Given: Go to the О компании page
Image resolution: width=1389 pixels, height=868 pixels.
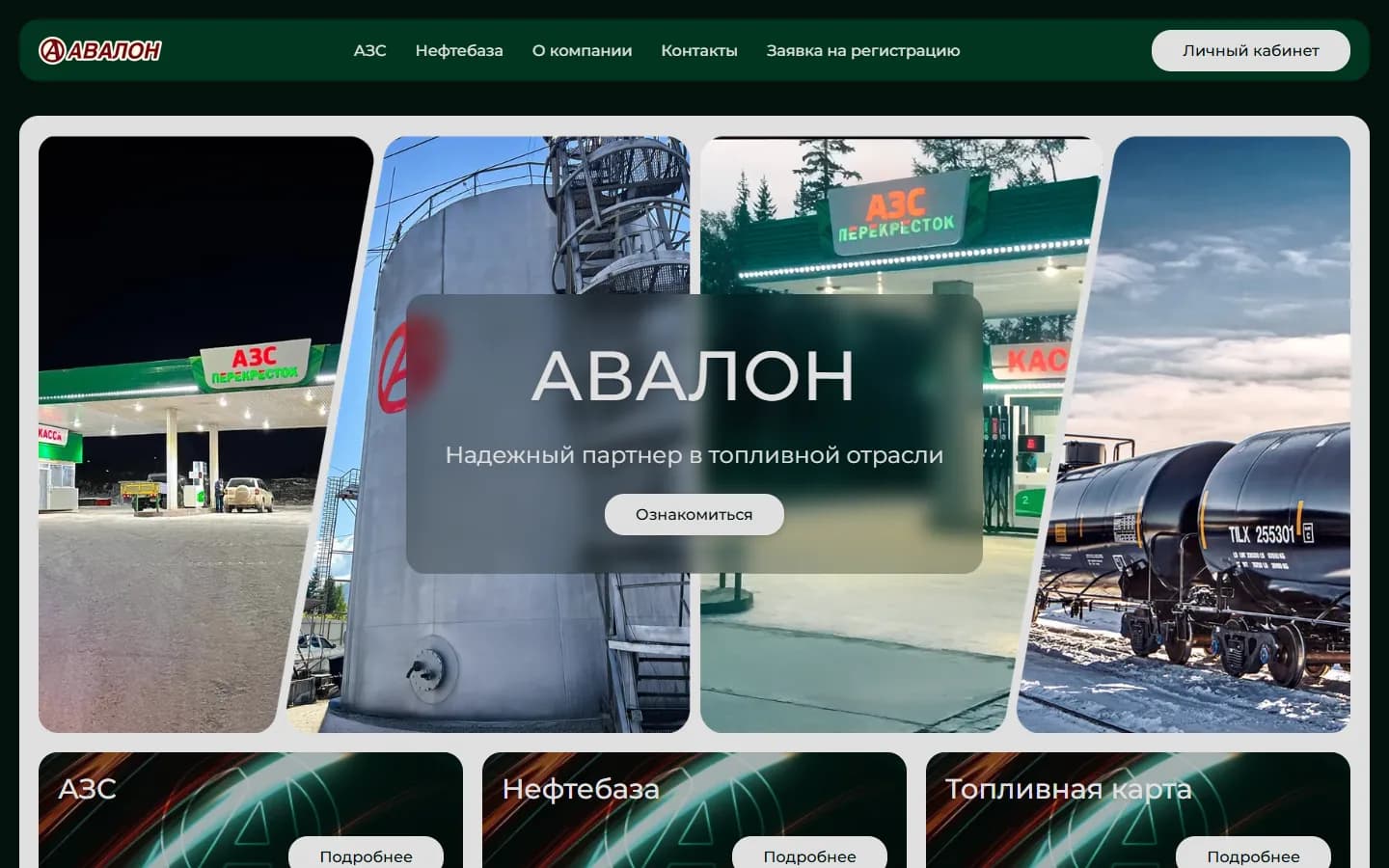Looking at the screenshot, I should point(582,50).
